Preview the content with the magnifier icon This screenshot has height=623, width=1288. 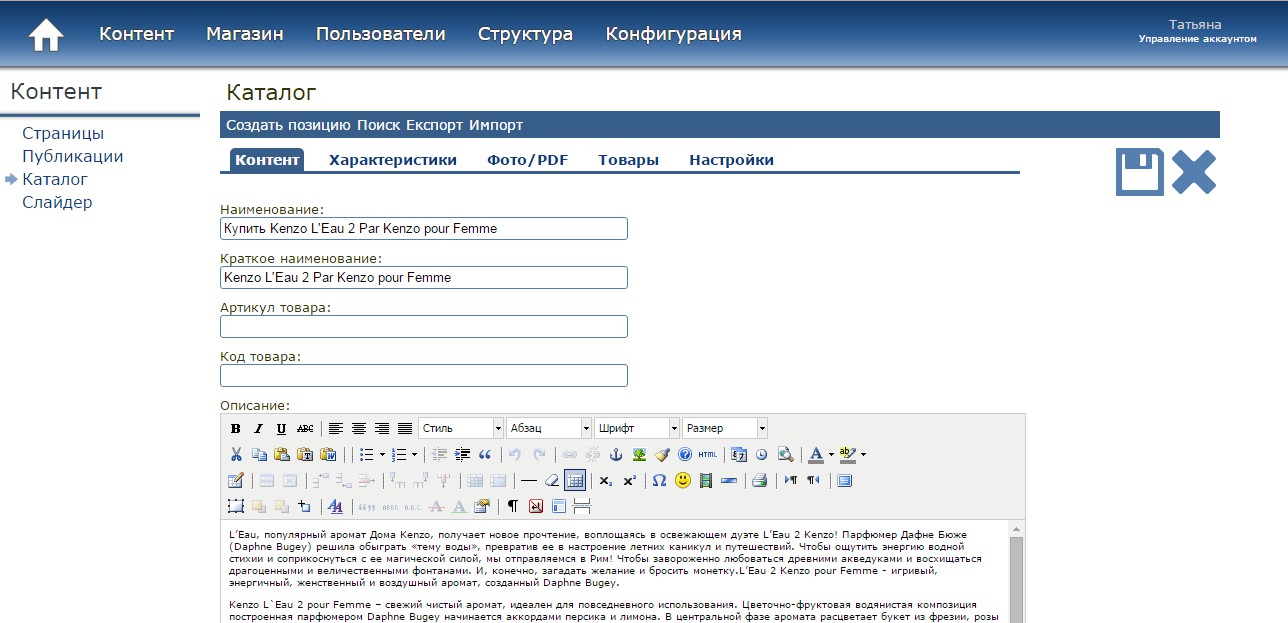[x=785, y=454]
